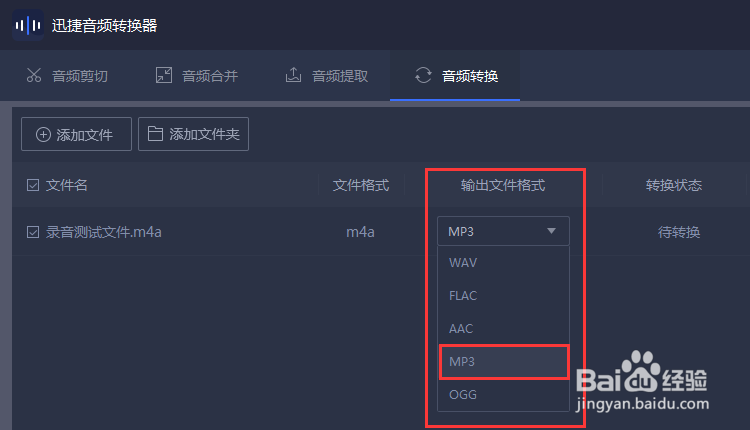Click the folder icon in 添加文件夹
This screenshot has height=430, width=750.
(x=155, y=133)
